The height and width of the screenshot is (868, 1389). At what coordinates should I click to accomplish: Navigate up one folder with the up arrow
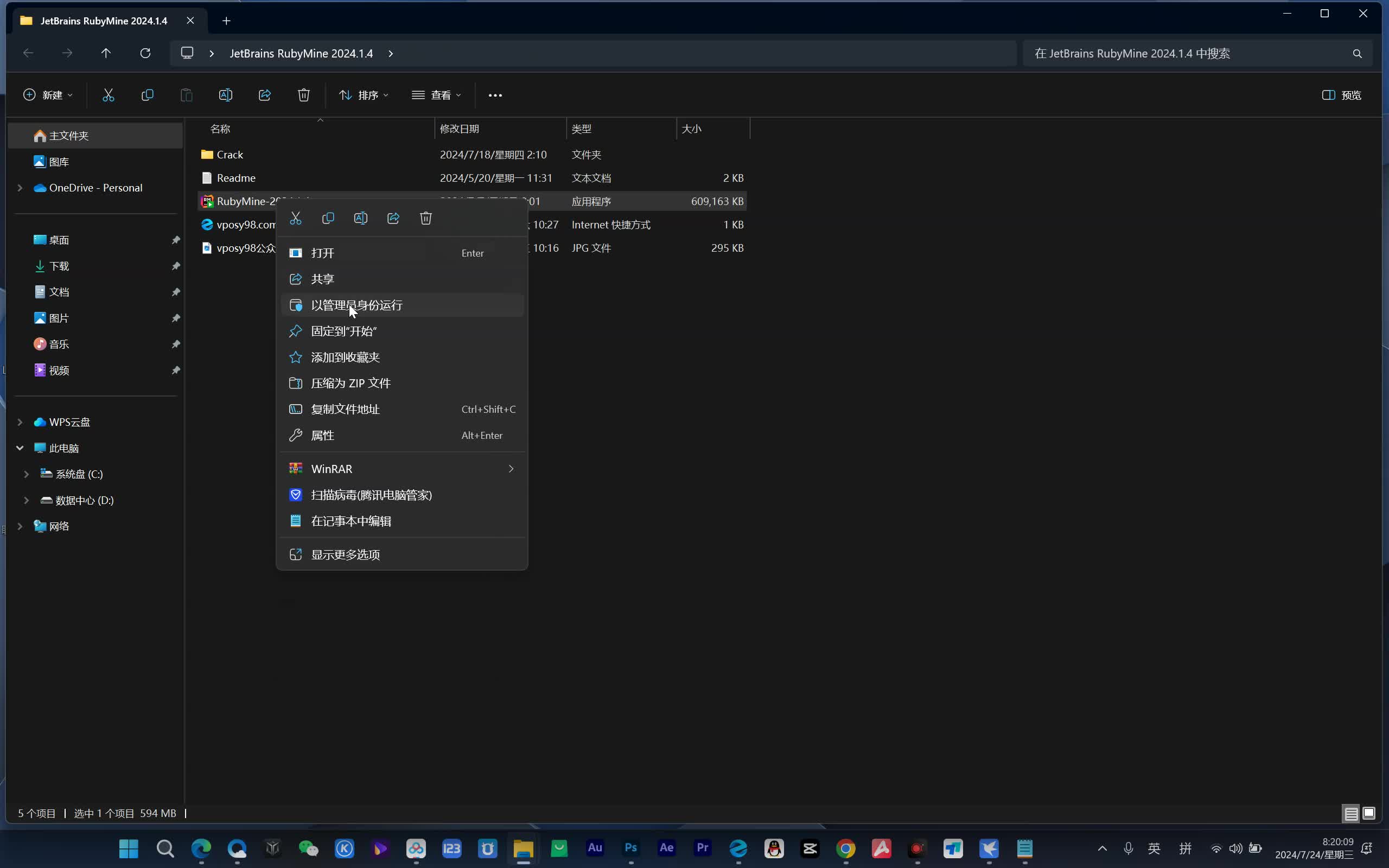click(106, 53)
